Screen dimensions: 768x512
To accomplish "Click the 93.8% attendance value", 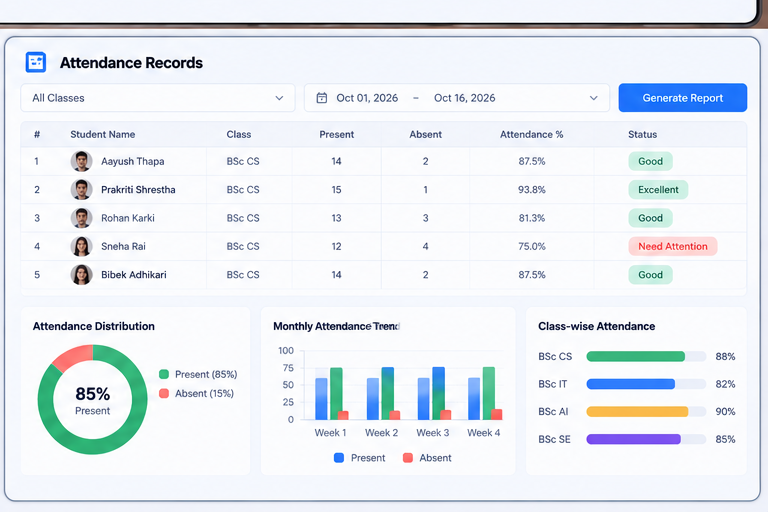I will tap(532, 190).
